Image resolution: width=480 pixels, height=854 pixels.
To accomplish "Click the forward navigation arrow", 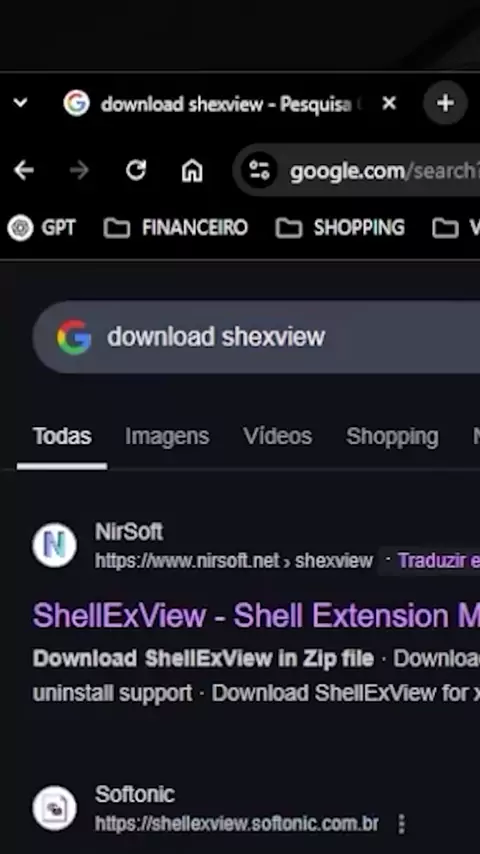I will (79, 171).
